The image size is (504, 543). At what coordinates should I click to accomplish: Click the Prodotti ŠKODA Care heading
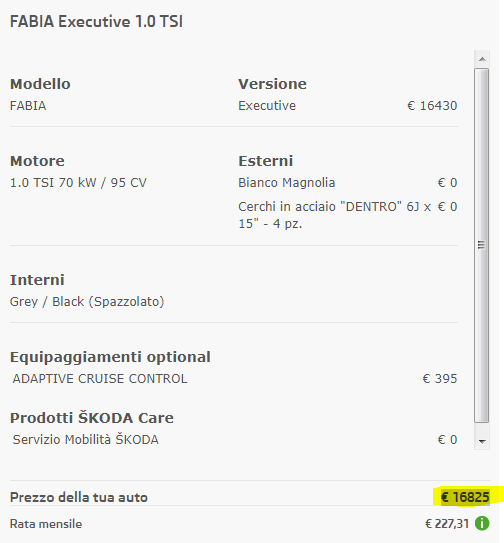(92, 418)
